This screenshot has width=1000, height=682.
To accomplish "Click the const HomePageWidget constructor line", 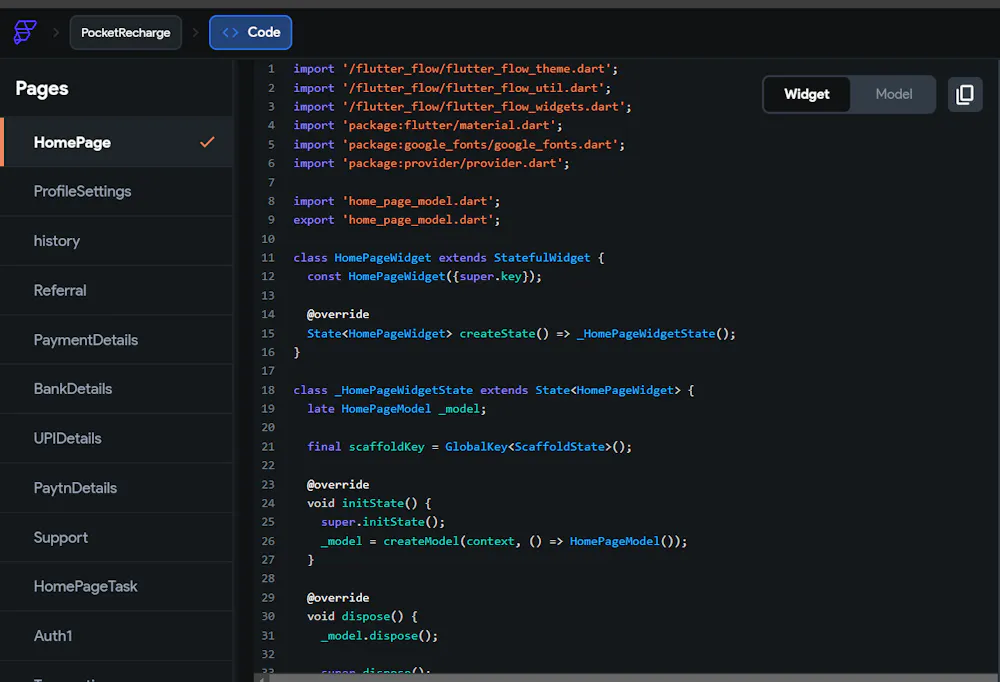I will point(424,277).
